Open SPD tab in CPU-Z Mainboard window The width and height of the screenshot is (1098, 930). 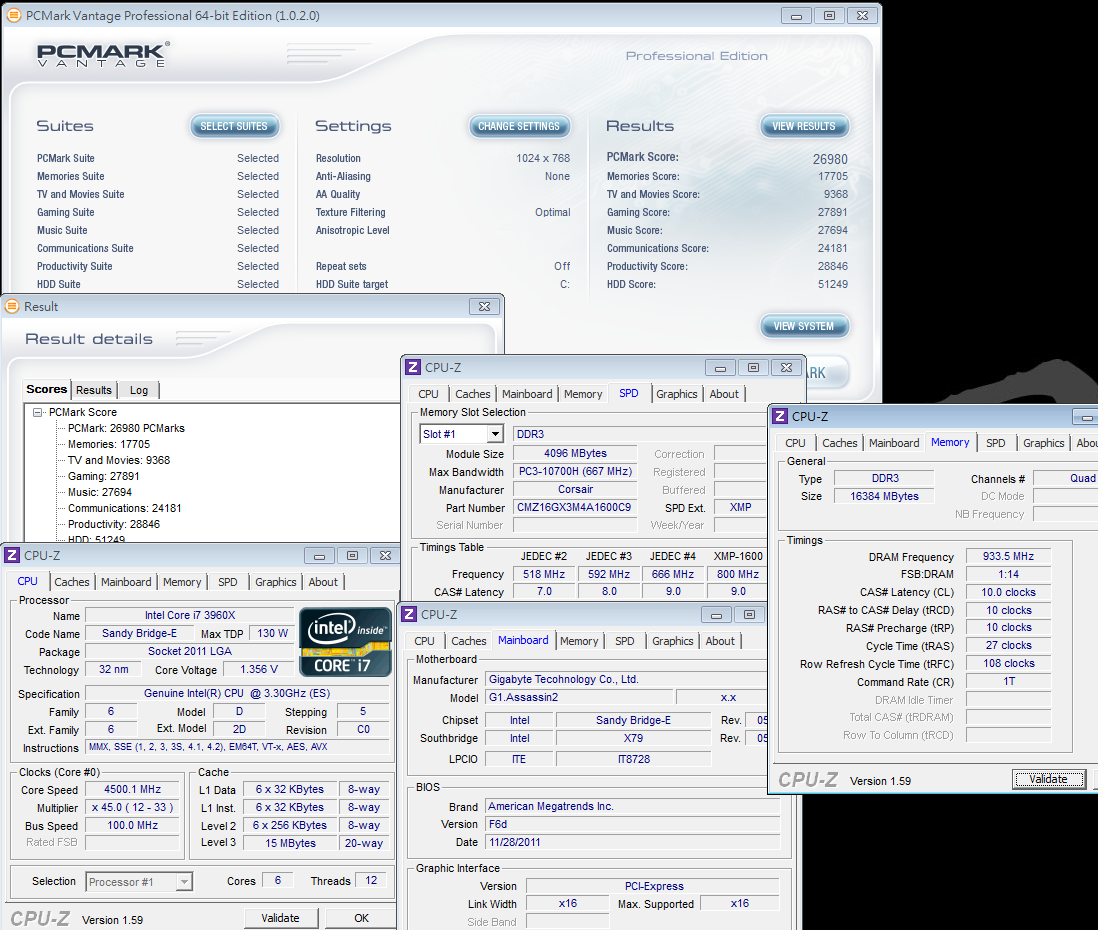[x=625, y=641]
